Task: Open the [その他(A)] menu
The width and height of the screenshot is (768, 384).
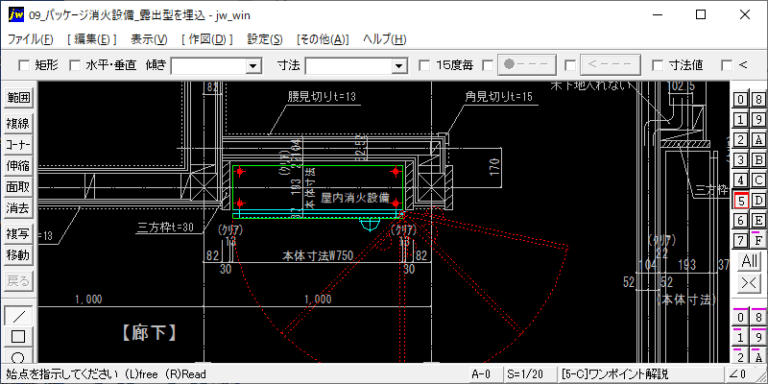Action: click(323, 40)
